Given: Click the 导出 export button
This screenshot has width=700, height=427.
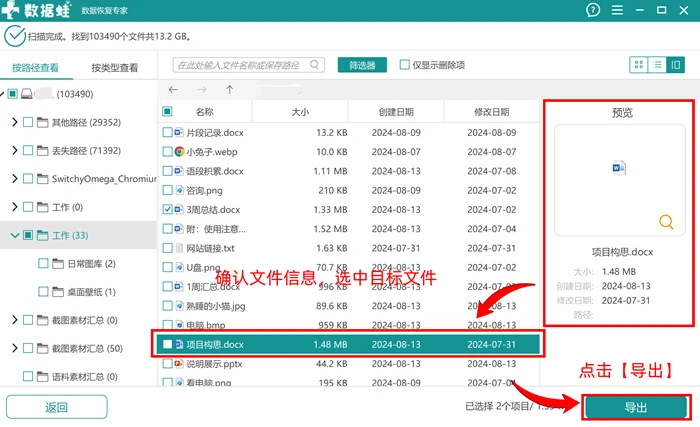Looking at the screenshot, I should pos(636,407).
